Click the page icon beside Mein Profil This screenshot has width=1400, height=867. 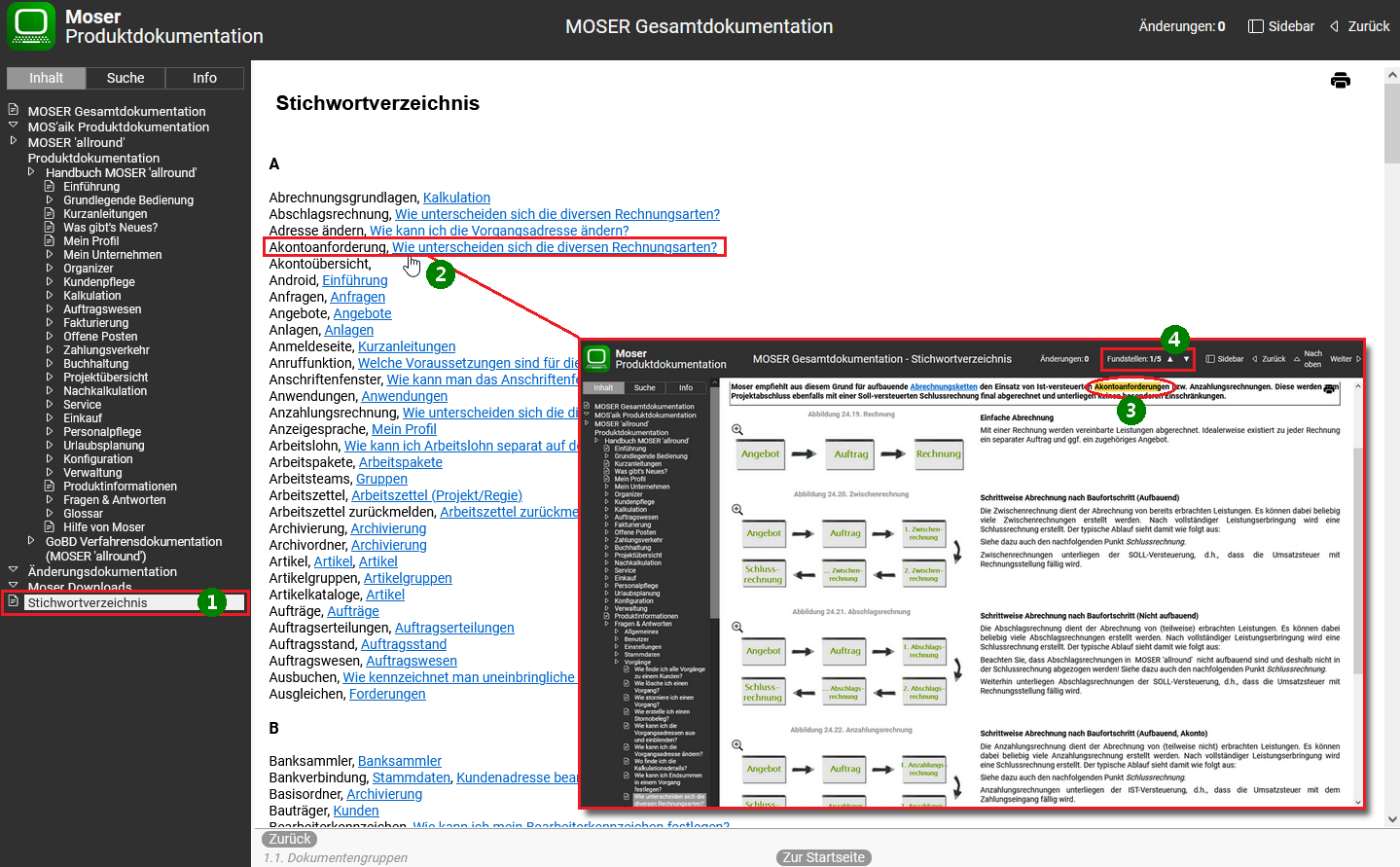[50, 240]
